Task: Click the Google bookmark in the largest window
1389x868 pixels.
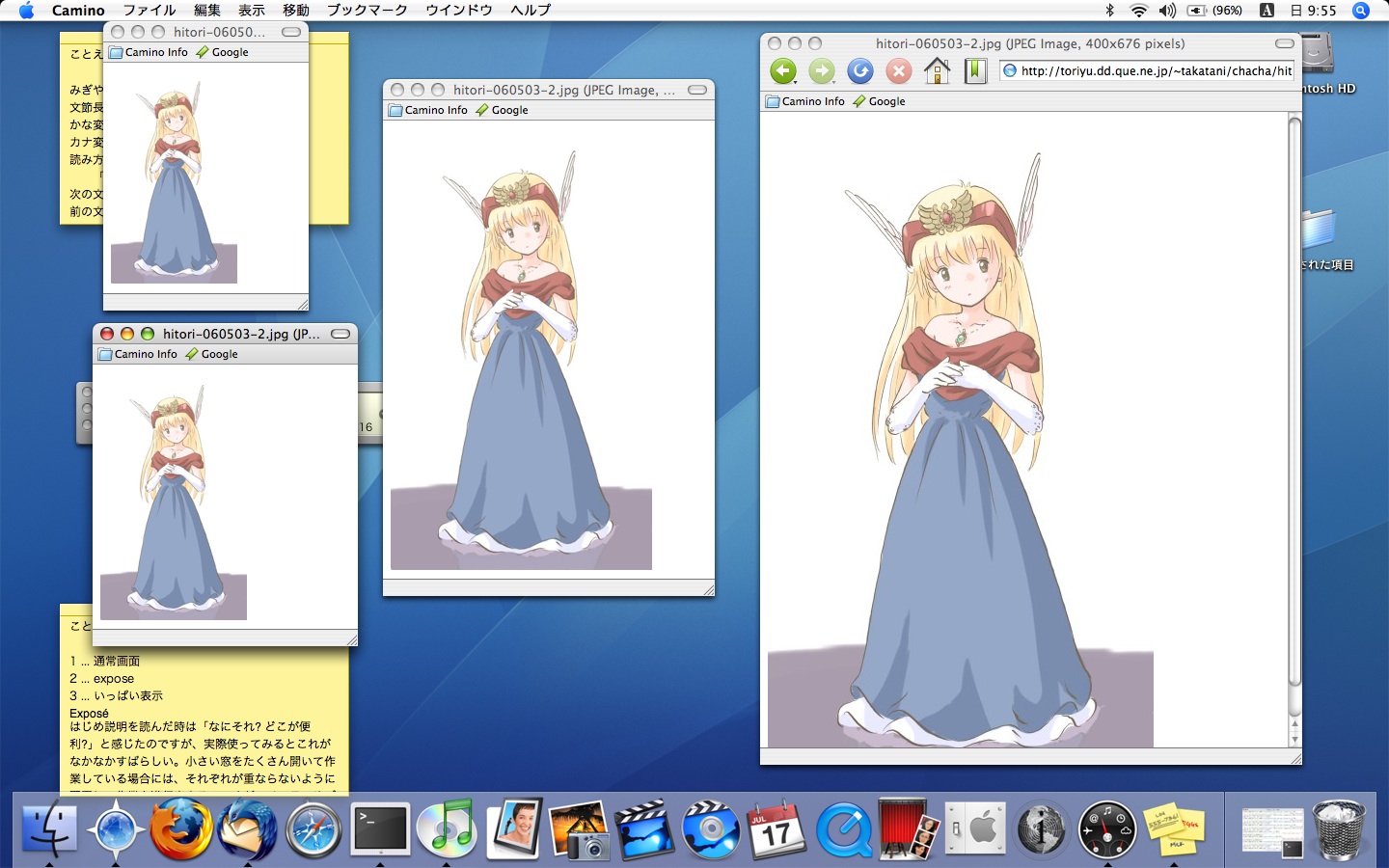Action: pos(879,101)
